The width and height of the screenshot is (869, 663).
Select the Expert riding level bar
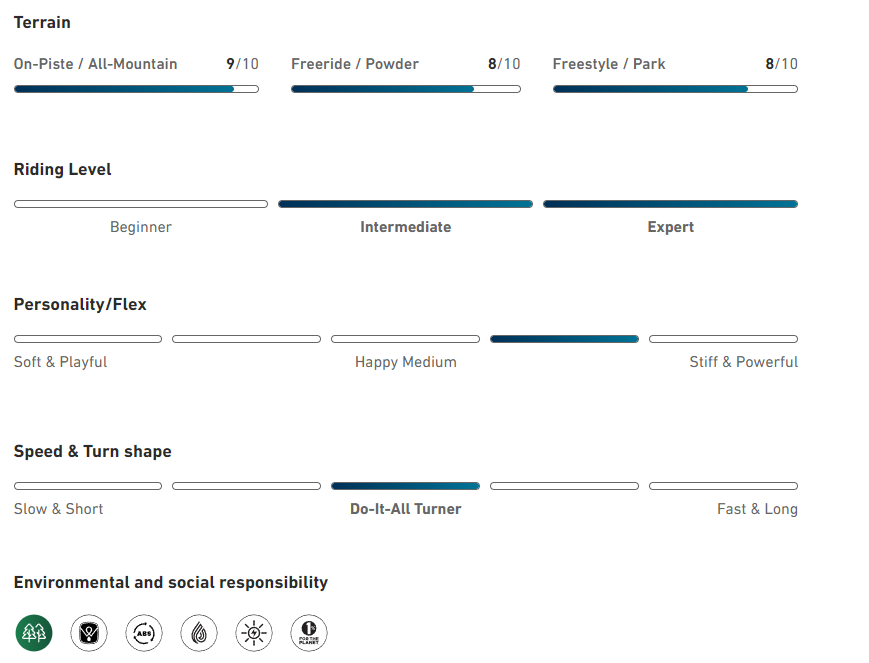click(x=671, y=204)
